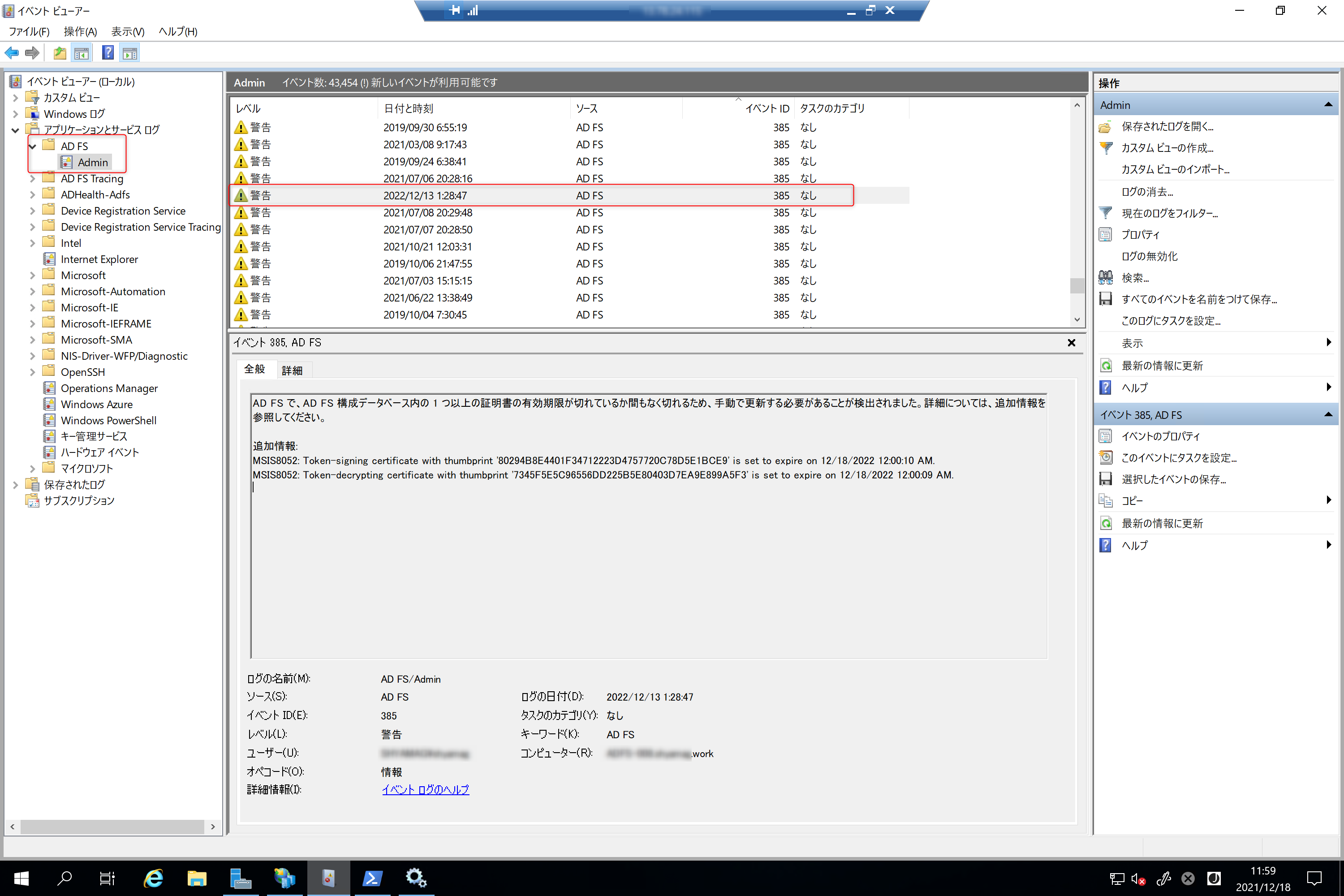
Task: Select the Operations Manager log
Action: pos(109,388)
